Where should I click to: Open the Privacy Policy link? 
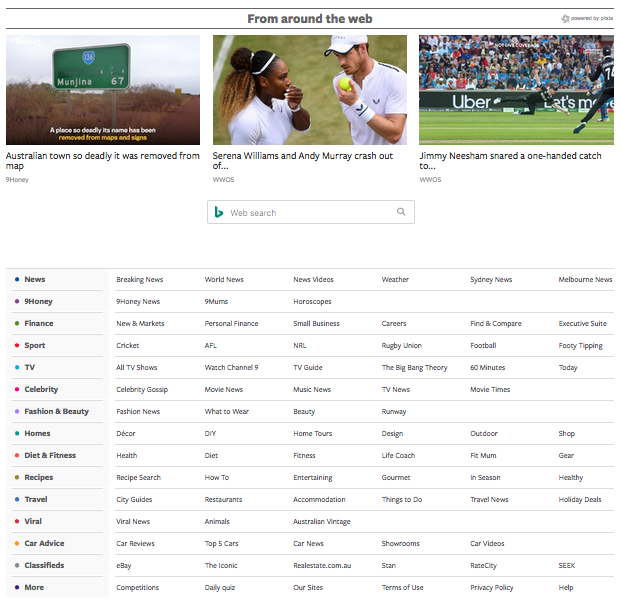point(492,588)
